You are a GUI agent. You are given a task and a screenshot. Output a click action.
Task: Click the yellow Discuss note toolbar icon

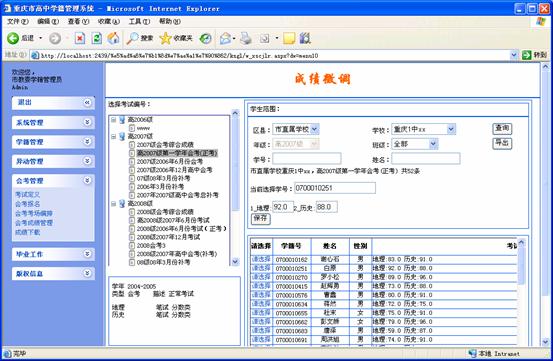[x=289, y=38]
